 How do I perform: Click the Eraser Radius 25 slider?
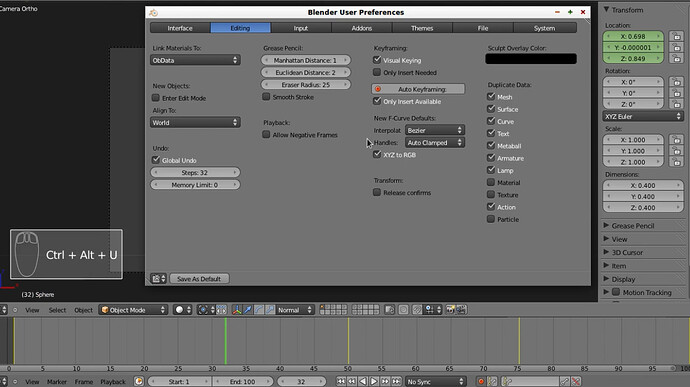click(306, 85)
